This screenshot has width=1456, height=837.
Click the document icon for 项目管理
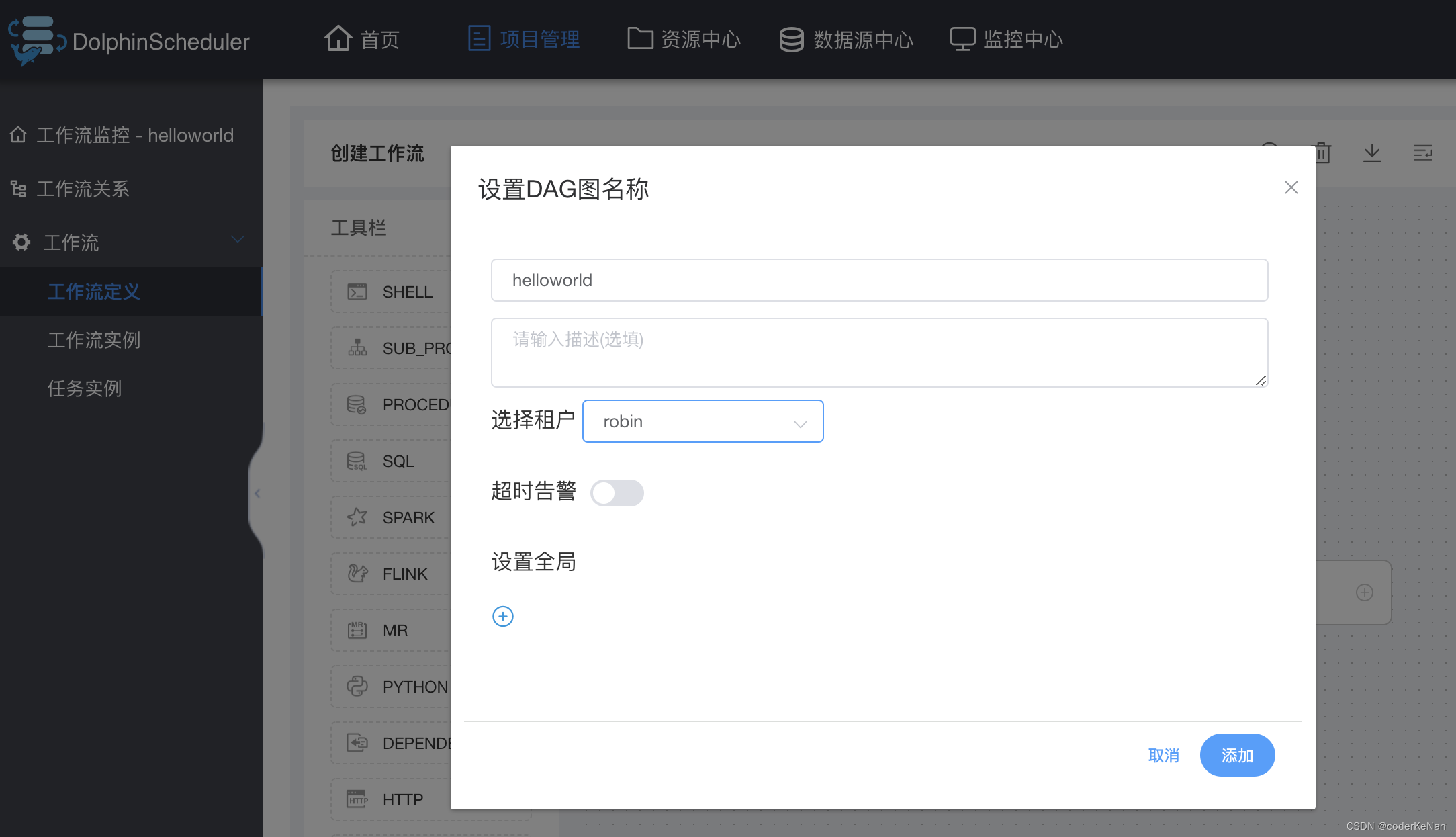479,38
